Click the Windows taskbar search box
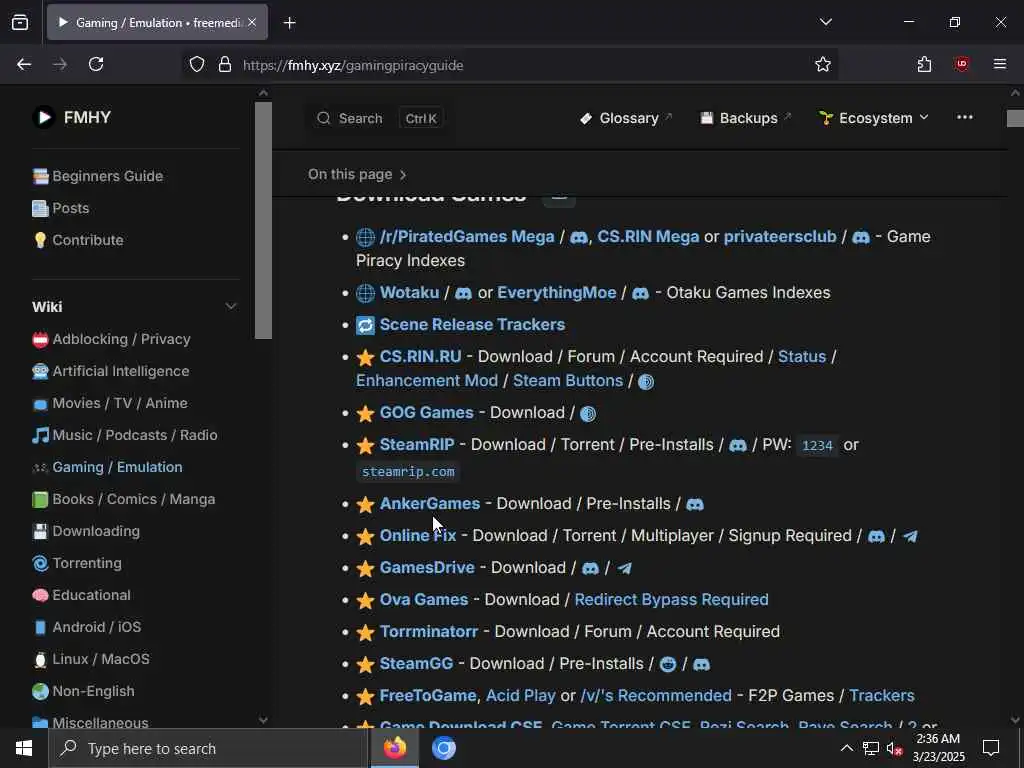Image resolution: width=1024 pixels, height=768 pixels. pyautogui.click(x=208, y=748)
